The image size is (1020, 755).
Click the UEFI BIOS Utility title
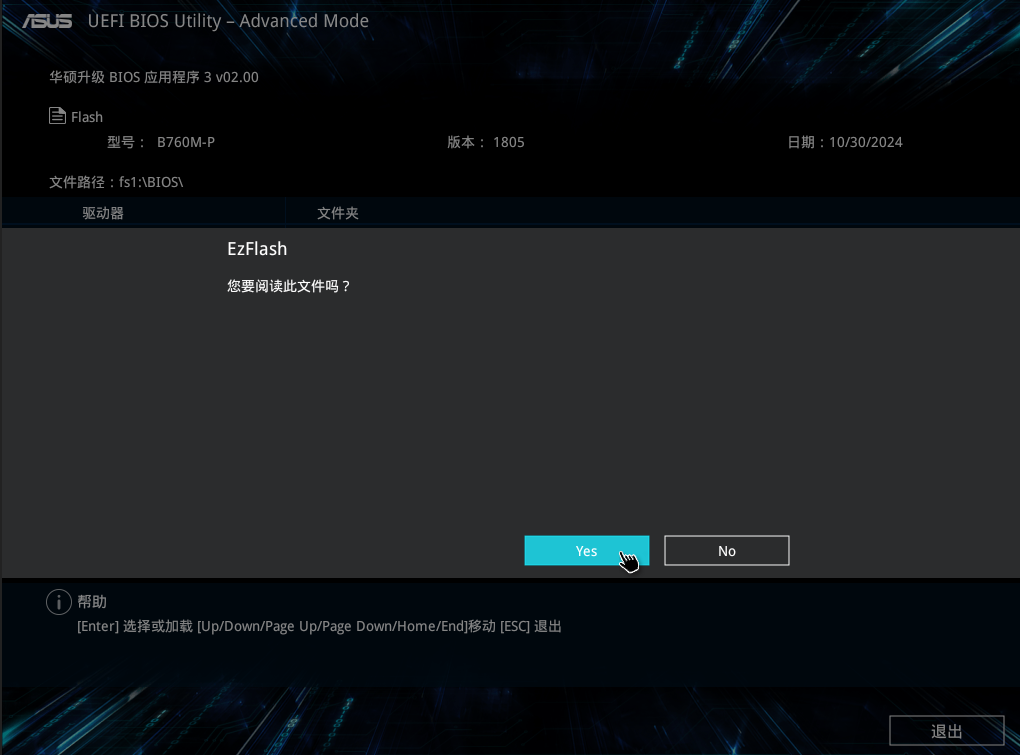[x=228, y=21]
